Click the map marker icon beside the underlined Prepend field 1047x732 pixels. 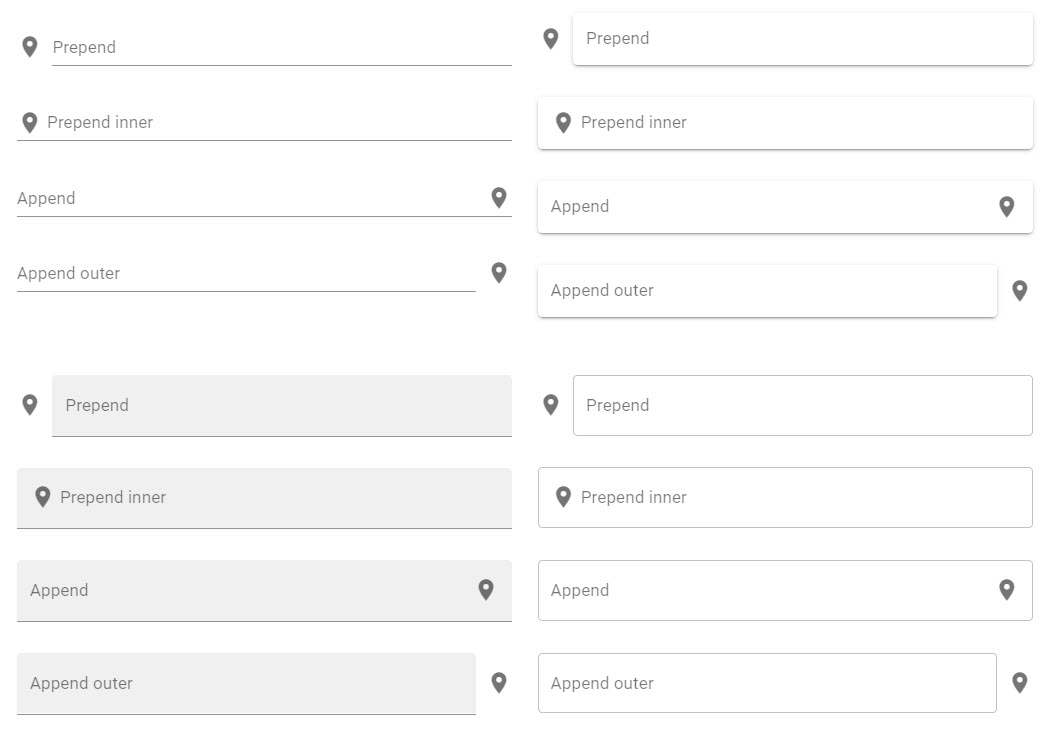29,47
